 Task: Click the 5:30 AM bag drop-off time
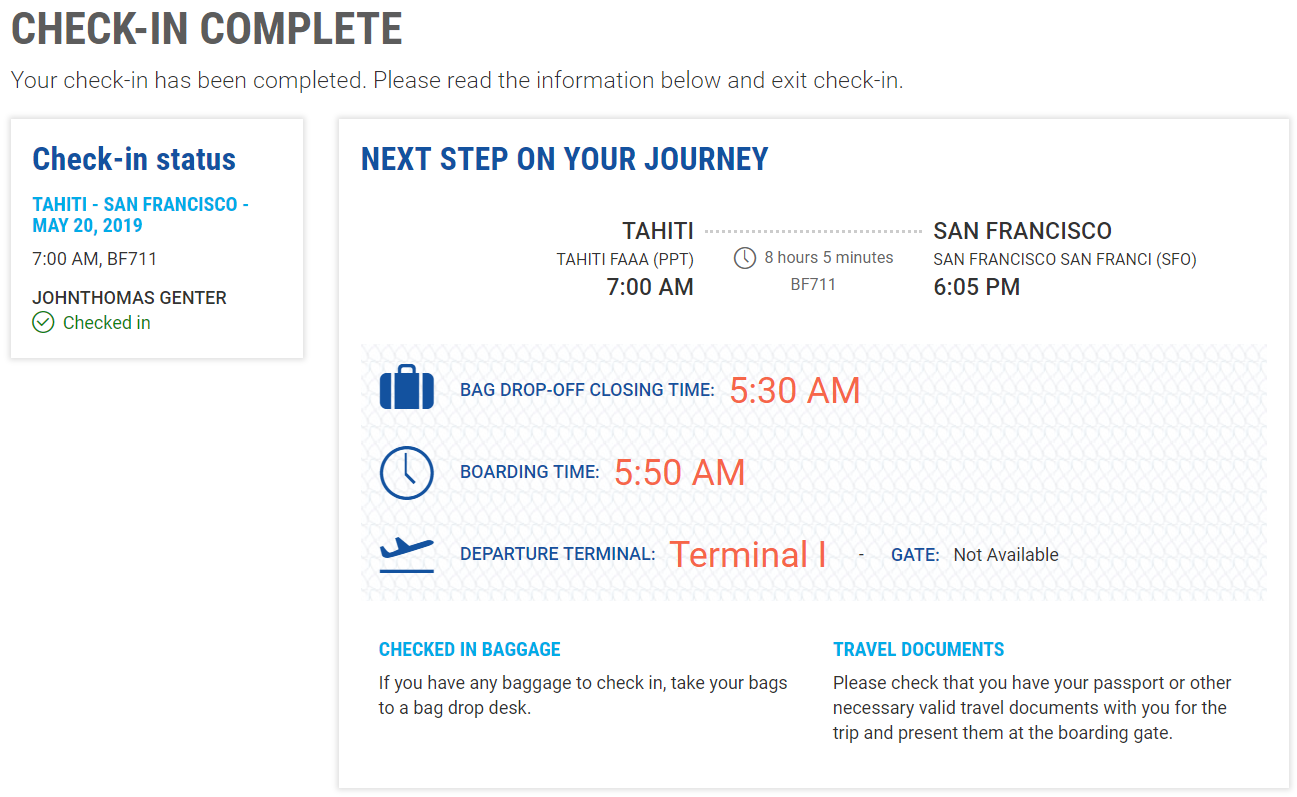click(x=794, y=390)
